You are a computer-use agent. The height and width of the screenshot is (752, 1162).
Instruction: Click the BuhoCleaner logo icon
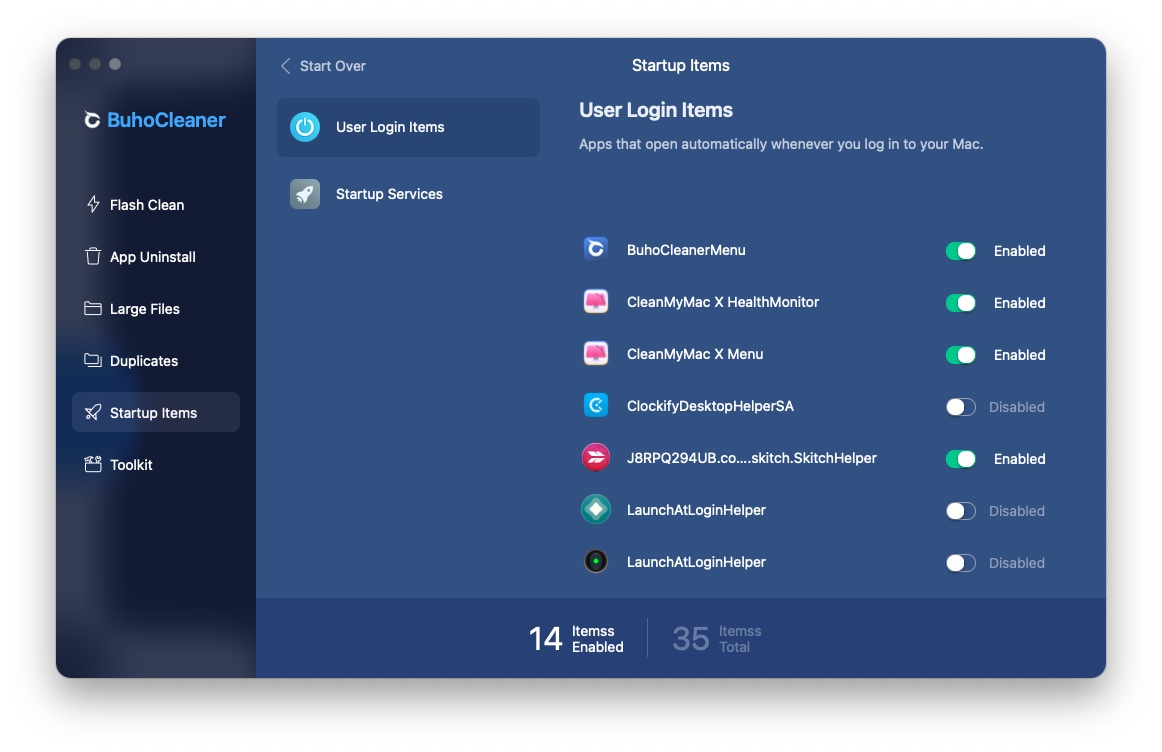click(92, 120)
